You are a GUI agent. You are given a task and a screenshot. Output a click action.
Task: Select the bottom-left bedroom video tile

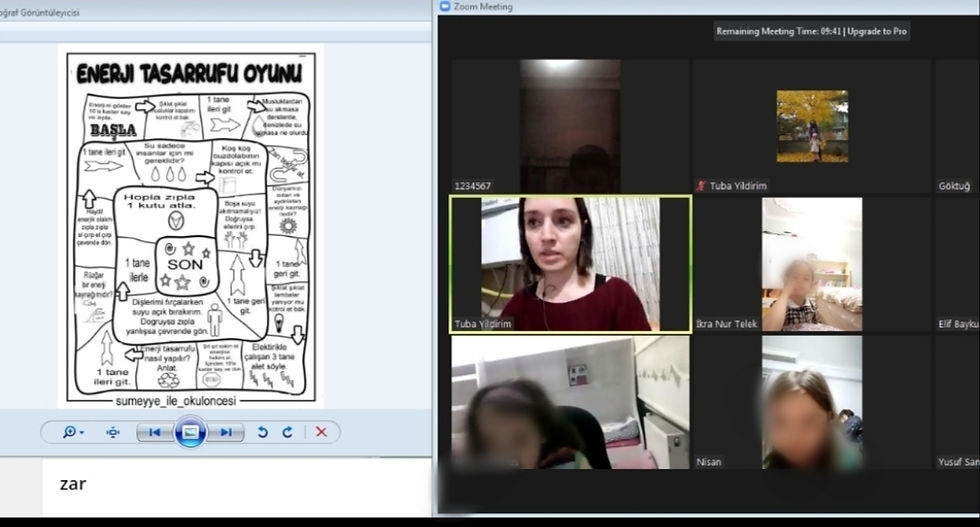(x=571, y=403)
